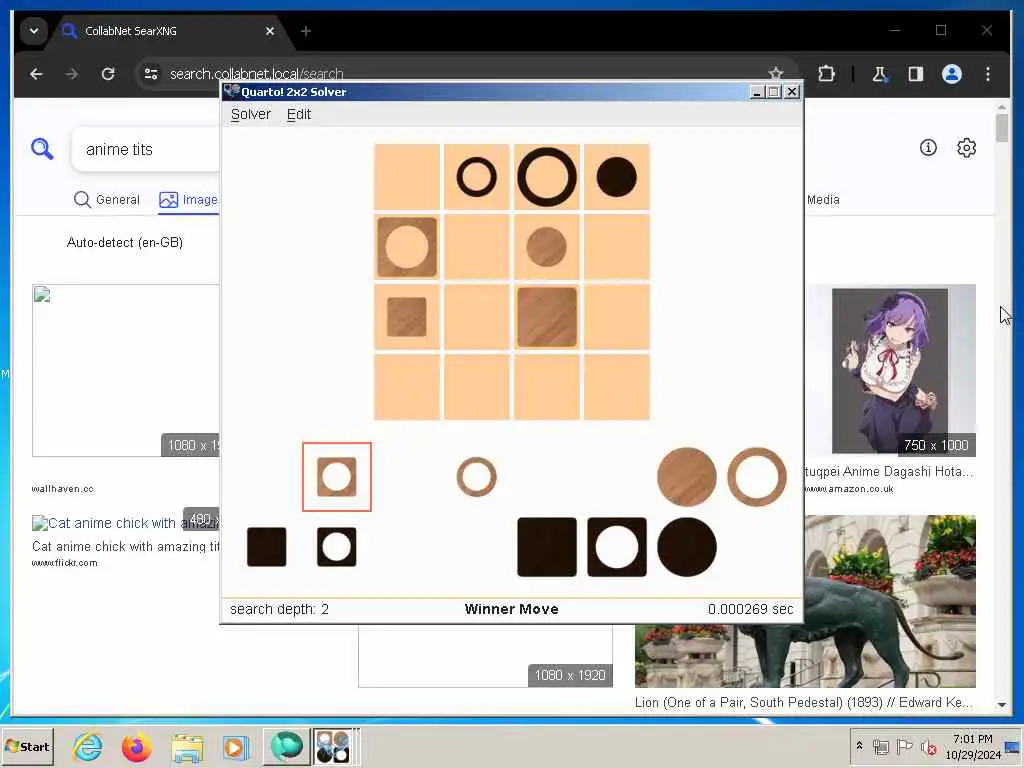Pick the large dark solid circle piece
The image size is (1024, 768).
pyautogui.click(x=686, y=547)
